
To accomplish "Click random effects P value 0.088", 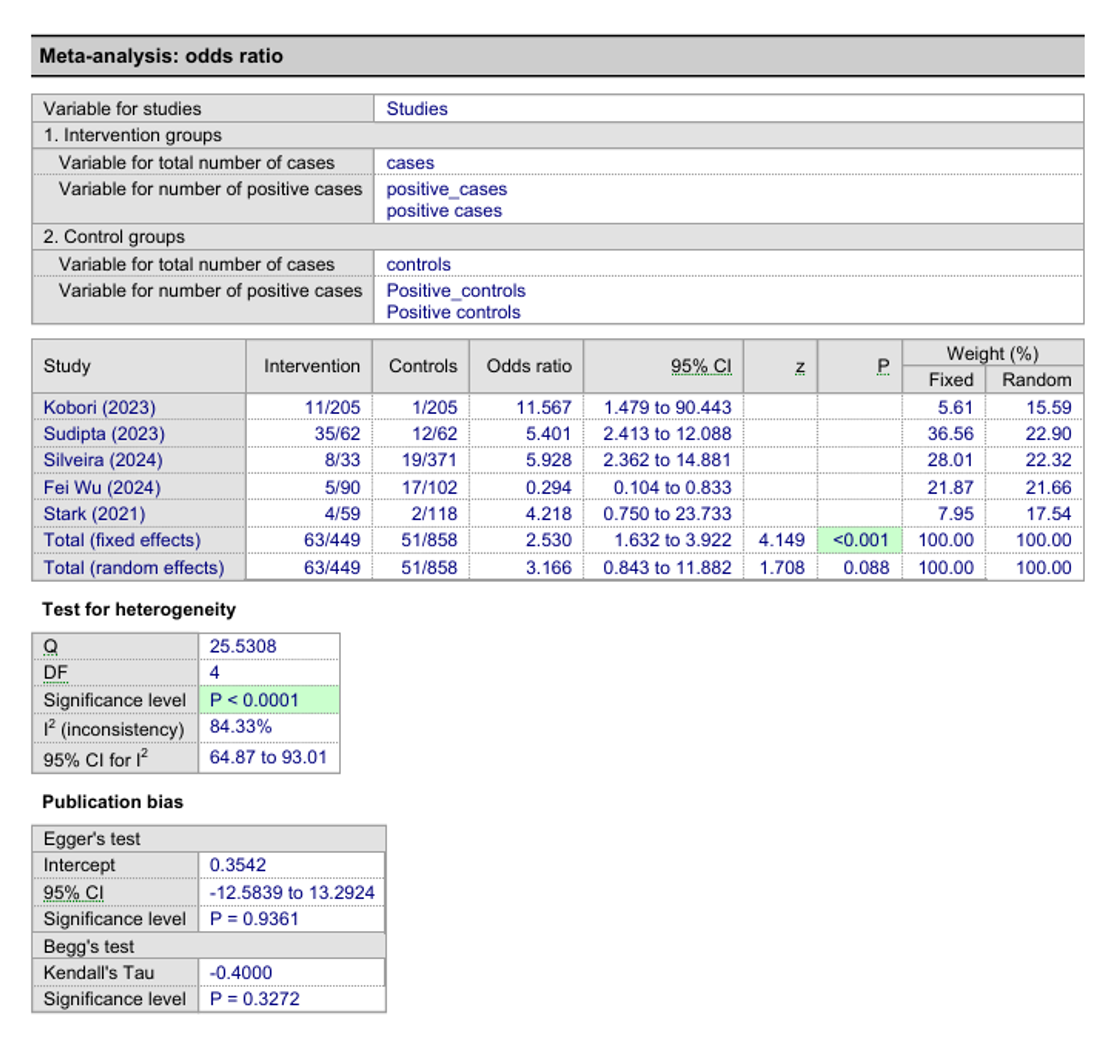I will 866,567.
